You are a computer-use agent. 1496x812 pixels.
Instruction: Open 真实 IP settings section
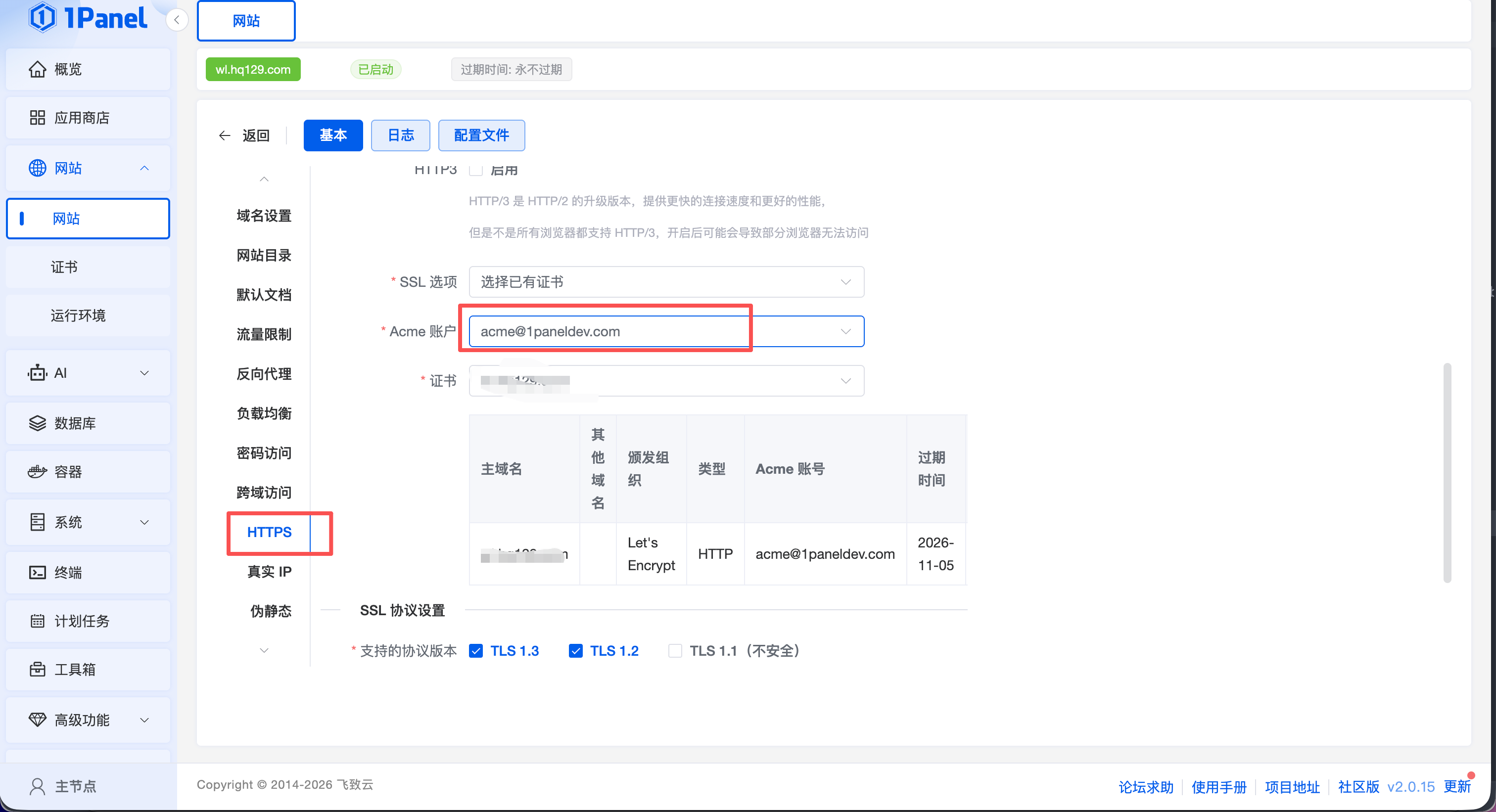click(x=270, y=572)
